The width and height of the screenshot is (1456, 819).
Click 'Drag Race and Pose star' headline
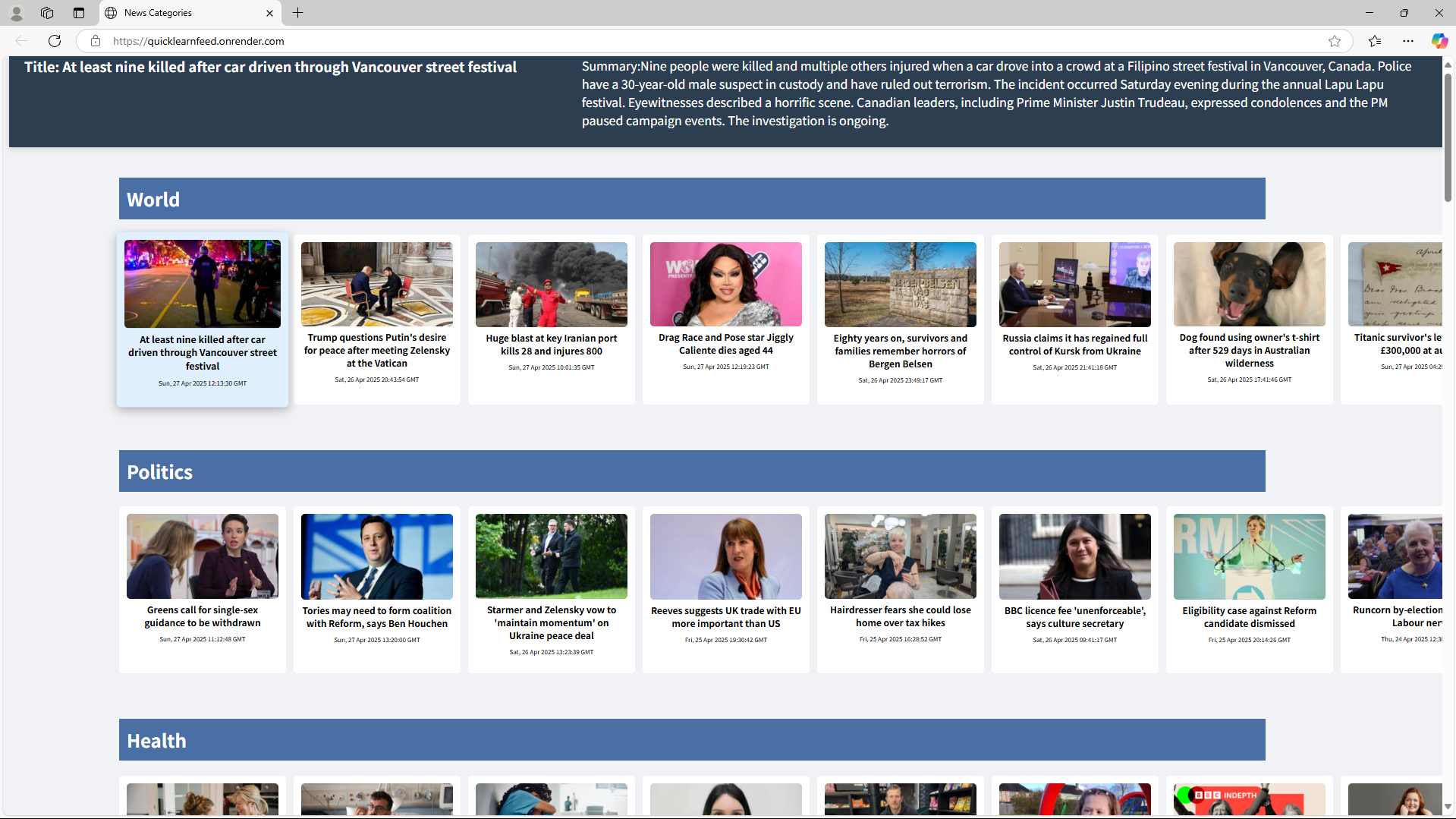pos(726,344)
